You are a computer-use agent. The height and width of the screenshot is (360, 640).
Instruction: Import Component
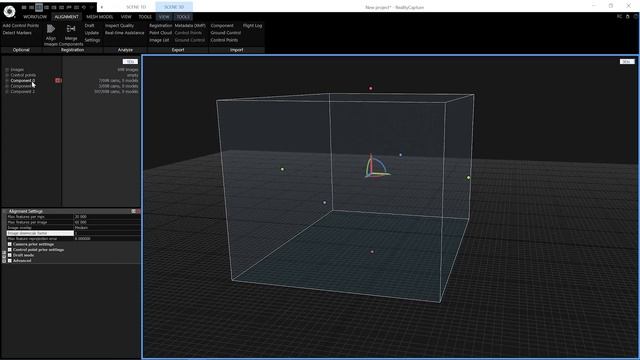click(222, 25)
